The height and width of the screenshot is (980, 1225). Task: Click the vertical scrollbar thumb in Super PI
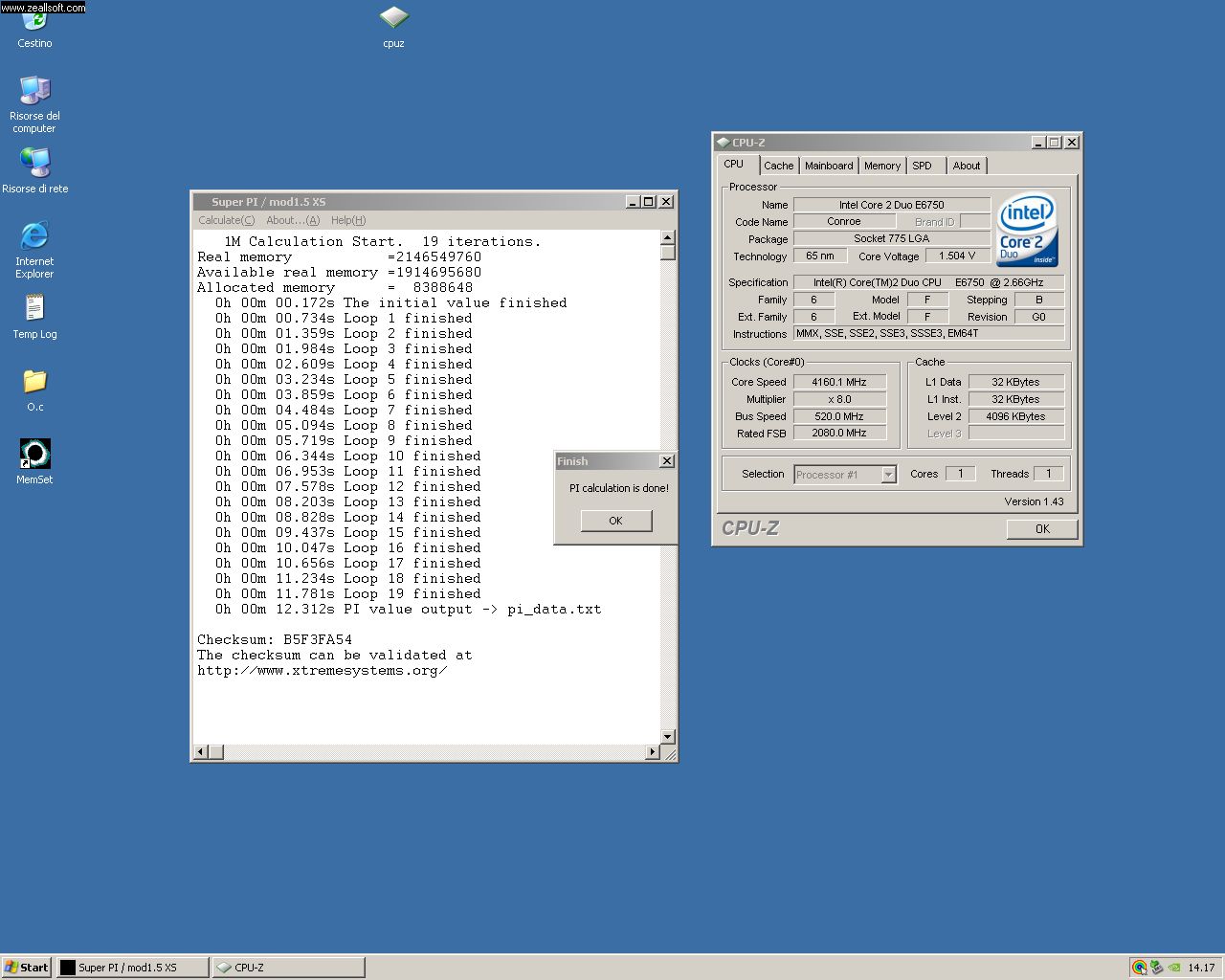click(x=668, y=253)
